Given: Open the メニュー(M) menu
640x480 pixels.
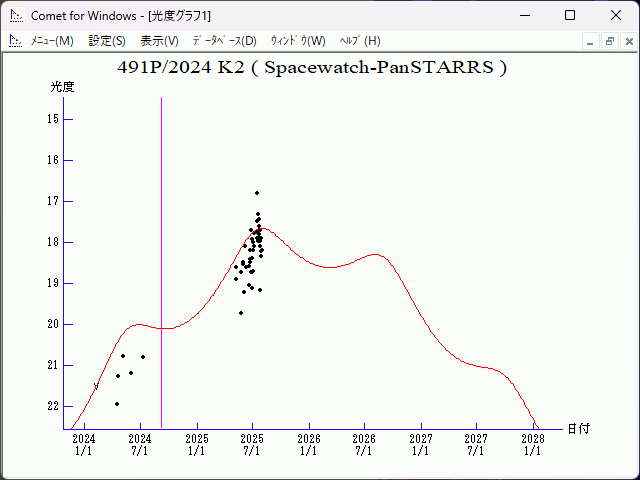Looking at the screenshot, I should [x=52, y=41].
